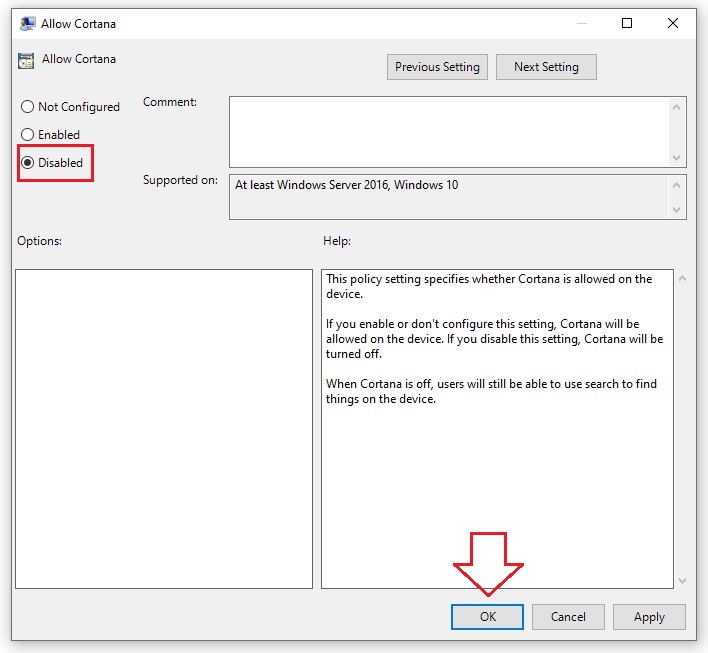Minimize the Allow Cortana window
Screen dimensions: 708x653
click(x=578, y=23)
